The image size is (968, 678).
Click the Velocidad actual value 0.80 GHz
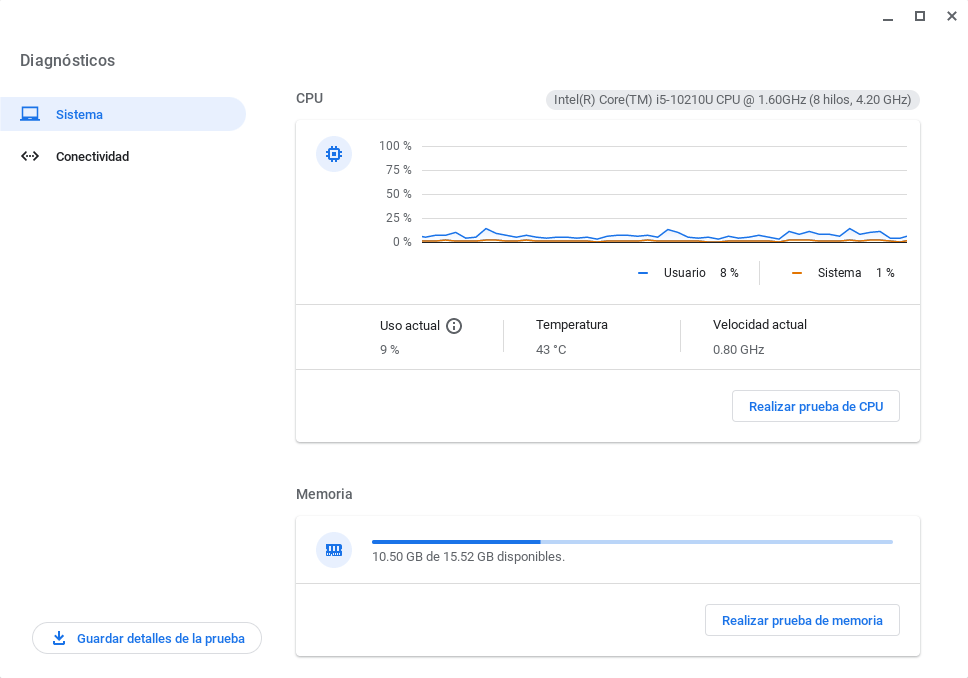click(x=739, y=350)
